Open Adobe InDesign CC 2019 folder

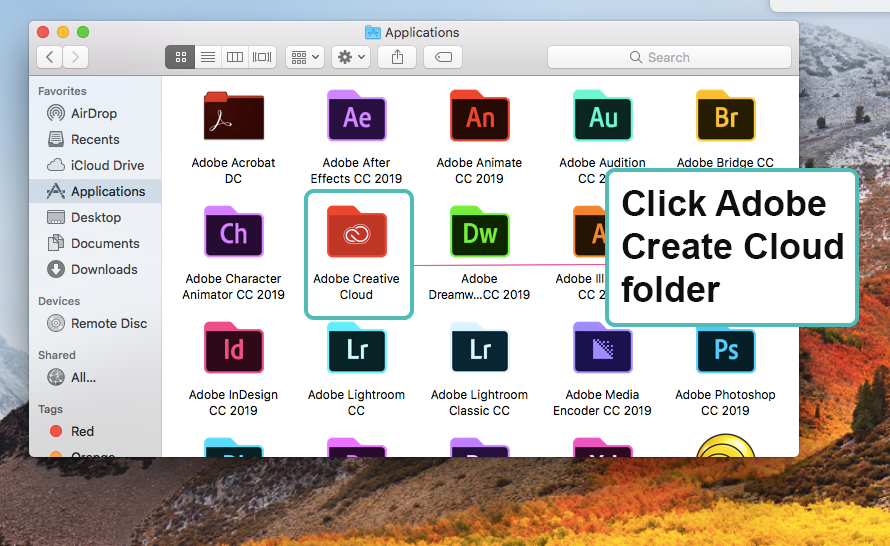233,348
